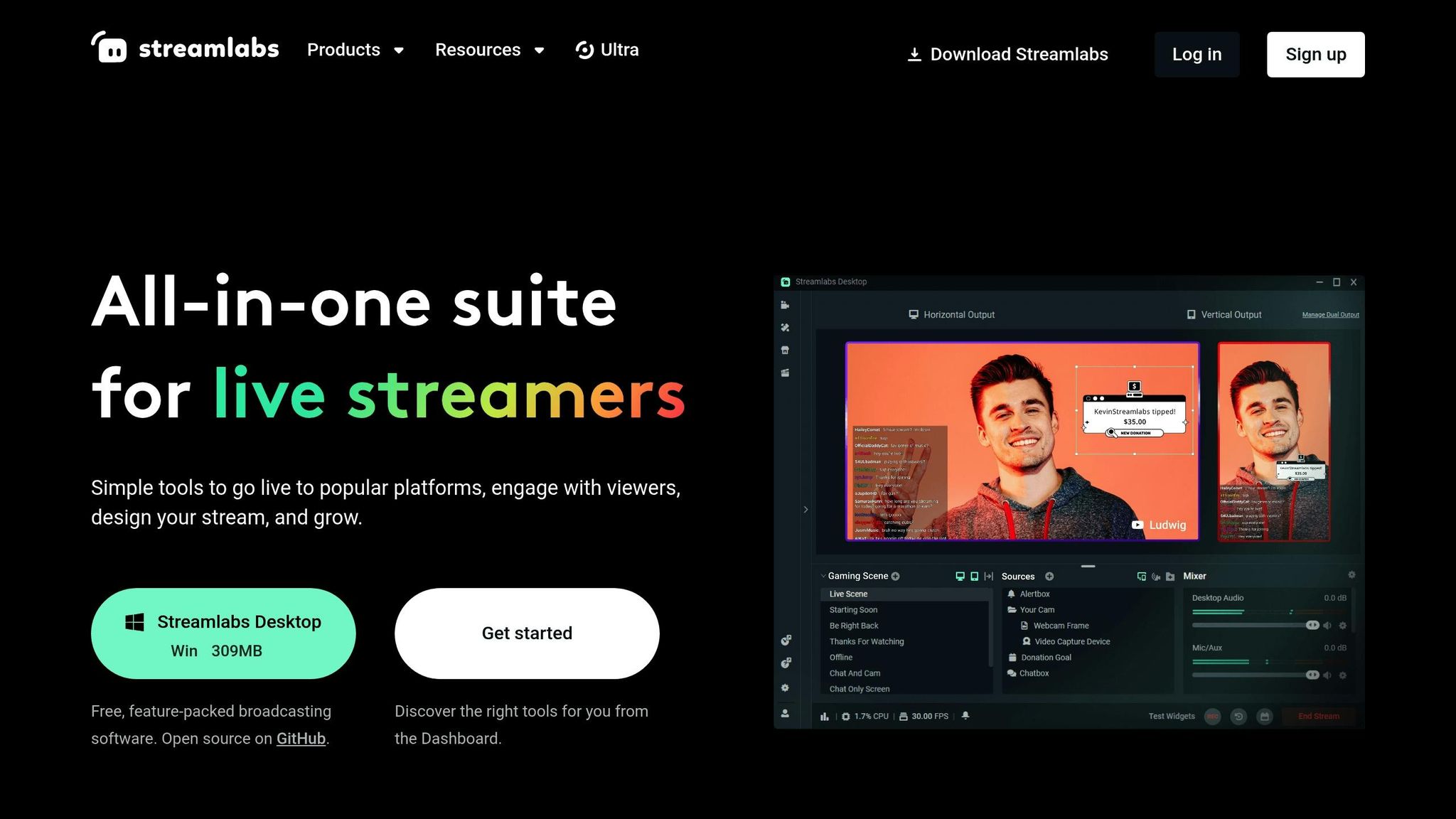Click the Get started button
The width and height of the screenshot is (1456, 819).
tap(527, 633)
